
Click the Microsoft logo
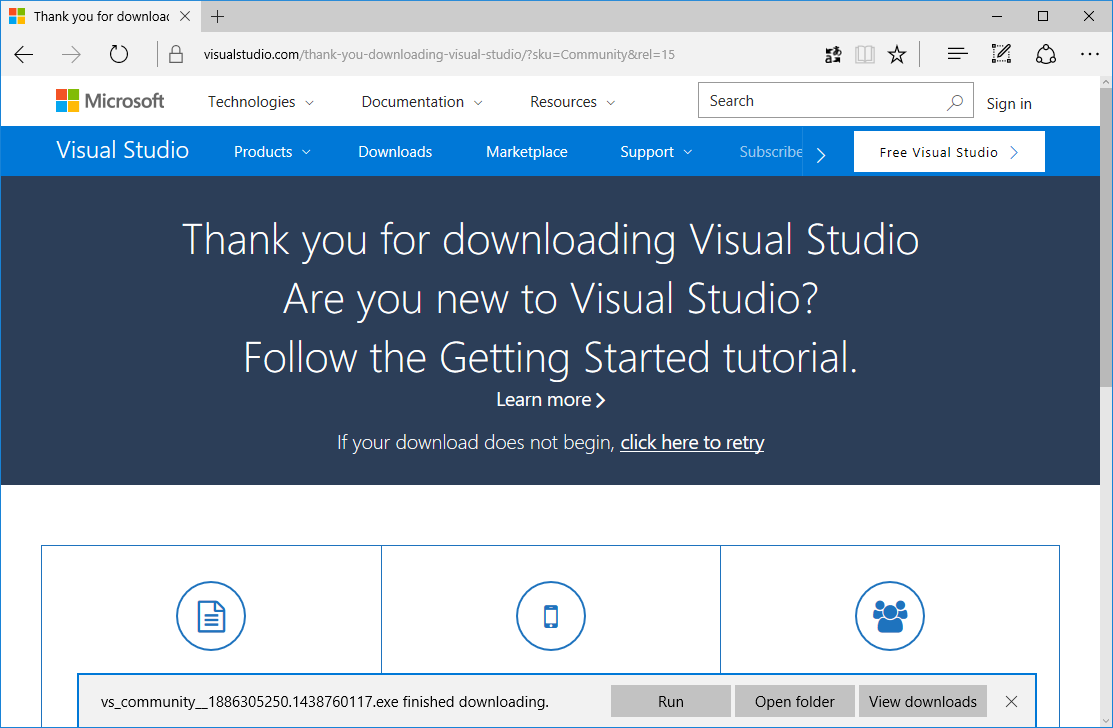tap(110, 101)
